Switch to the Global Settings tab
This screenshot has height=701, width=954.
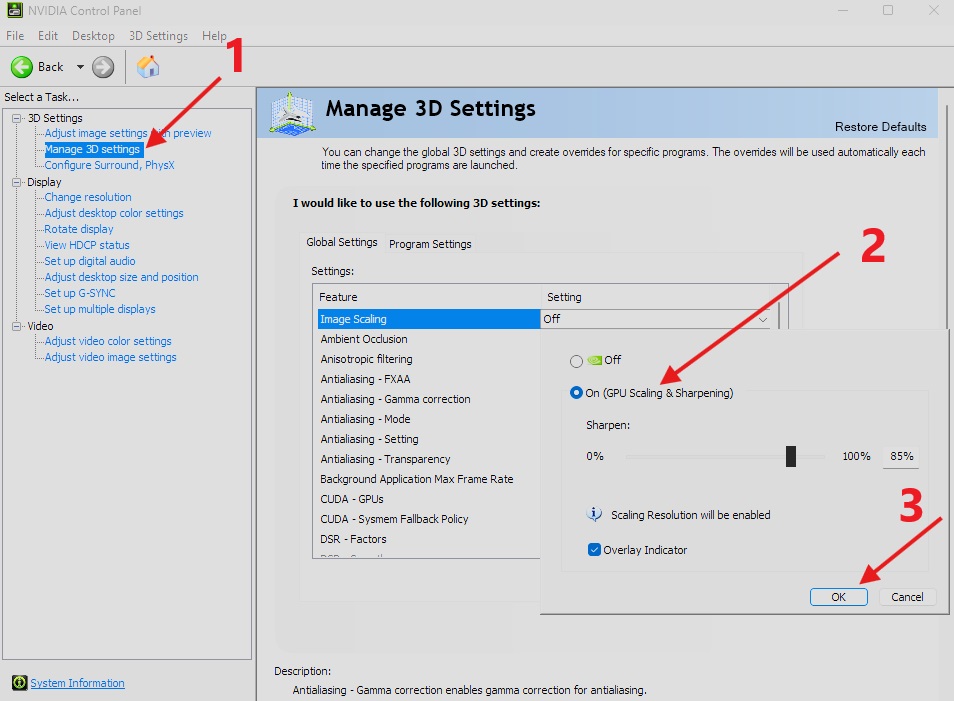[x=342, y=242]
